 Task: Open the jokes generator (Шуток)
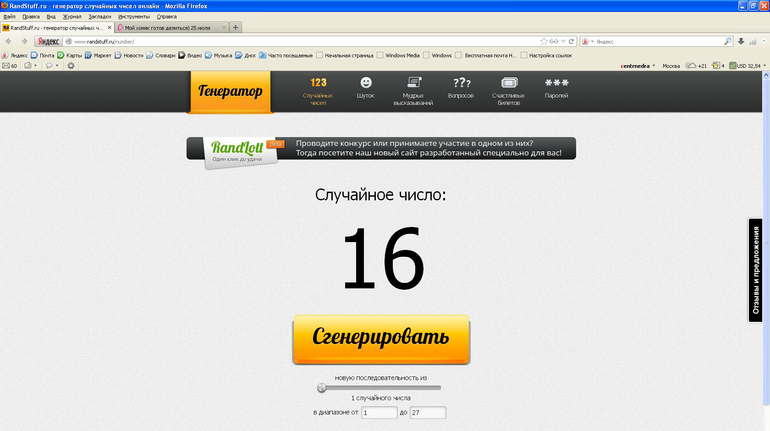[366, 88]
